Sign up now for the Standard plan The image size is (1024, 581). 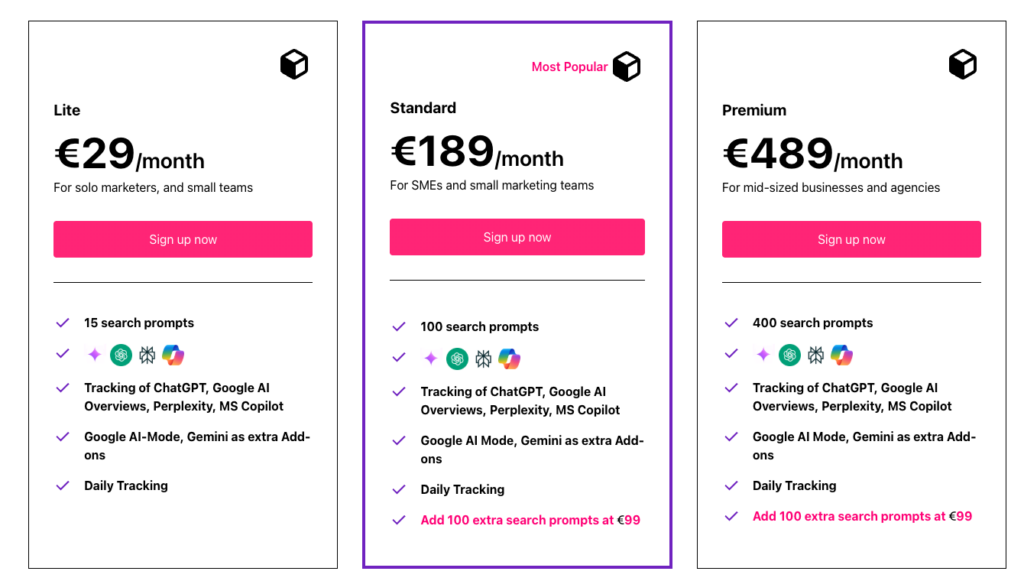coord(517,237)
